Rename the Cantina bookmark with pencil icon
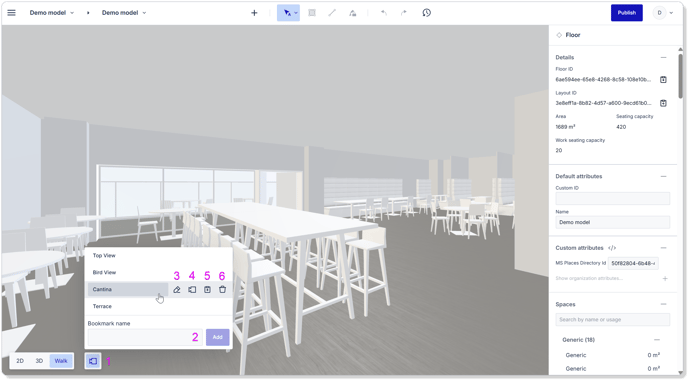The height and width of the screenshot is (380, 688). click(x=177, y=290)
